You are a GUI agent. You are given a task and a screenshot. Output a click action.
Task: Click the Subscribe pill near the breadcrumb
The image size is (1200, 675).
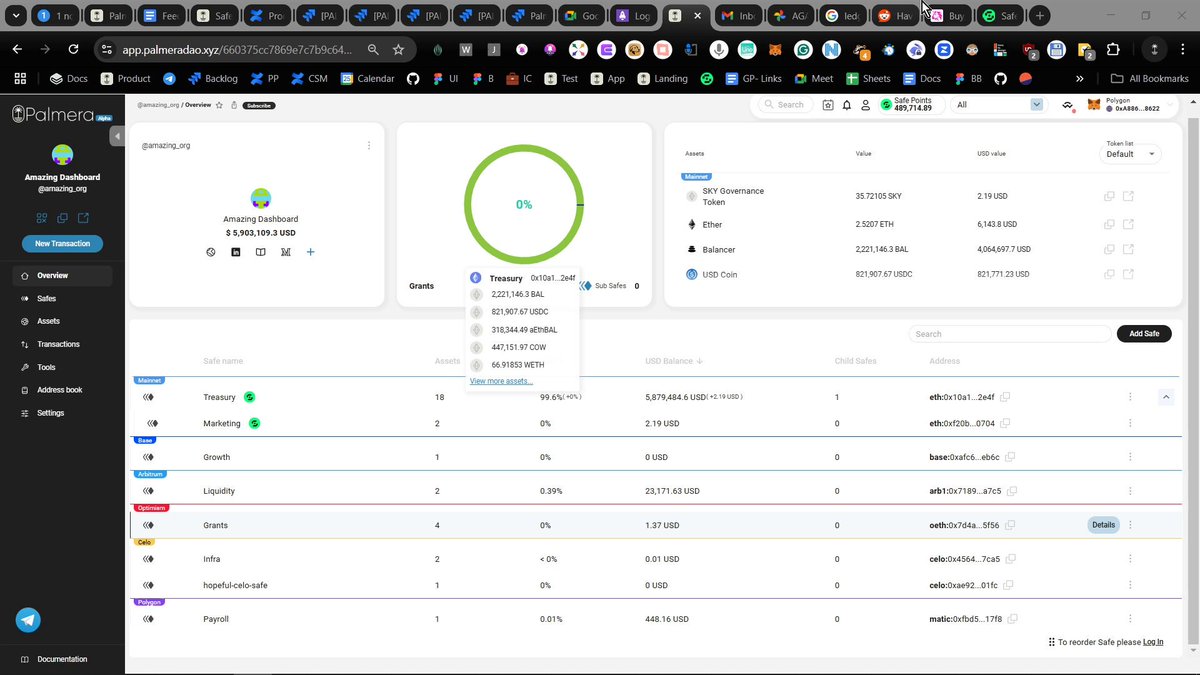tap(258, 105)
